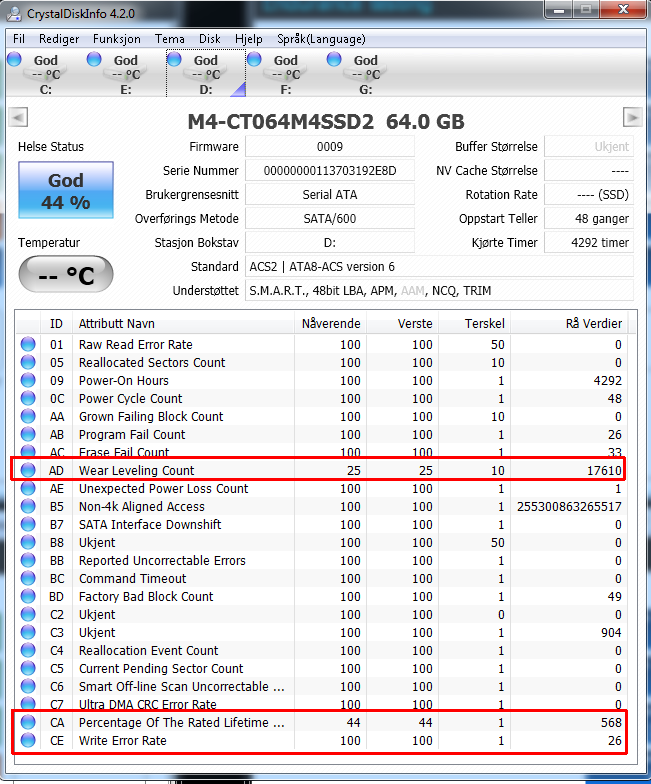Click status icon for Percentage Of The Rated Lifetime
This screenshot has width=651, height=784.
(28, 722)
